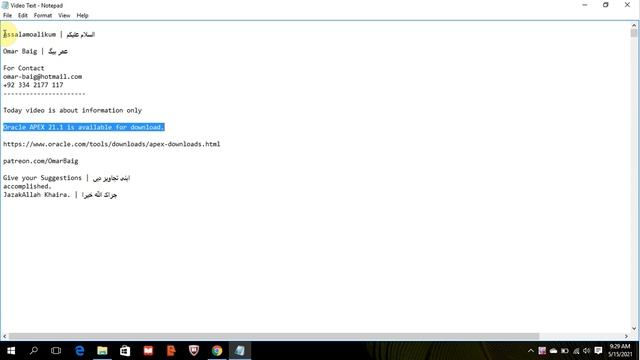Open the orange presentation app on the taskbar
Image resolution: width=640 pixels, height=360 pixels.
pyautogui.click(x=171, y=351)
